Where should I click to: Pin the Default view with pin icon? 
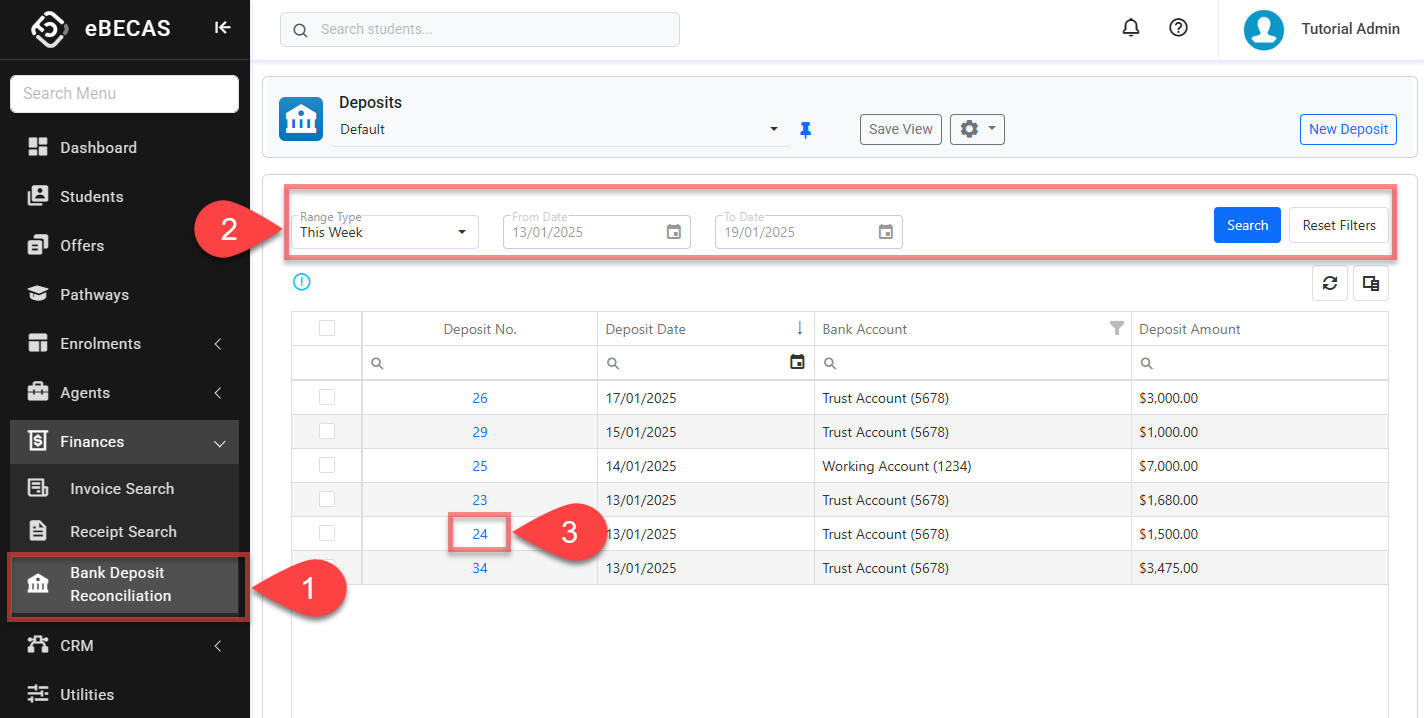[x=806, y=130]
